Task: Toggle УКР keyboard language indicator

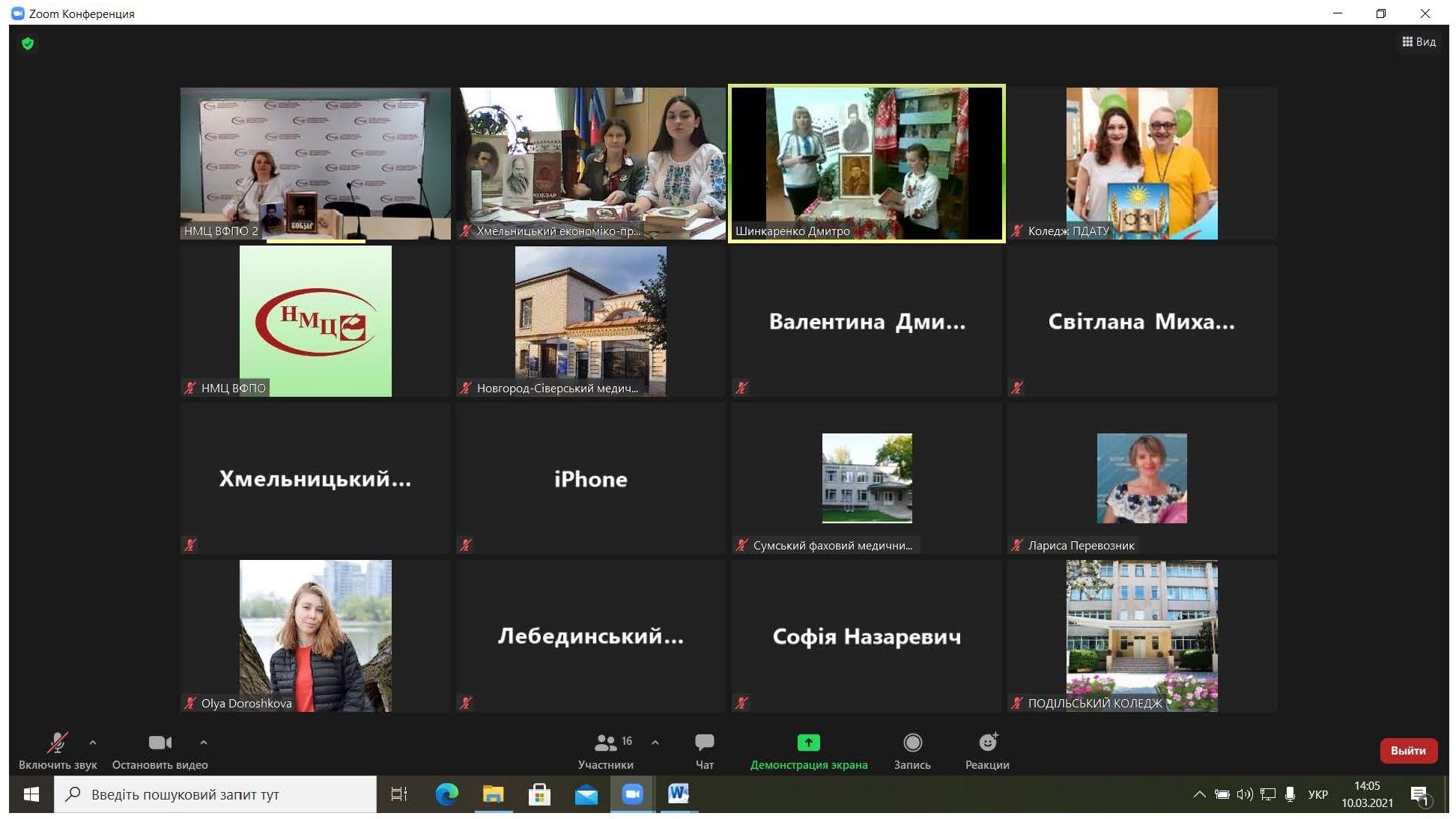Action: 1317,794
